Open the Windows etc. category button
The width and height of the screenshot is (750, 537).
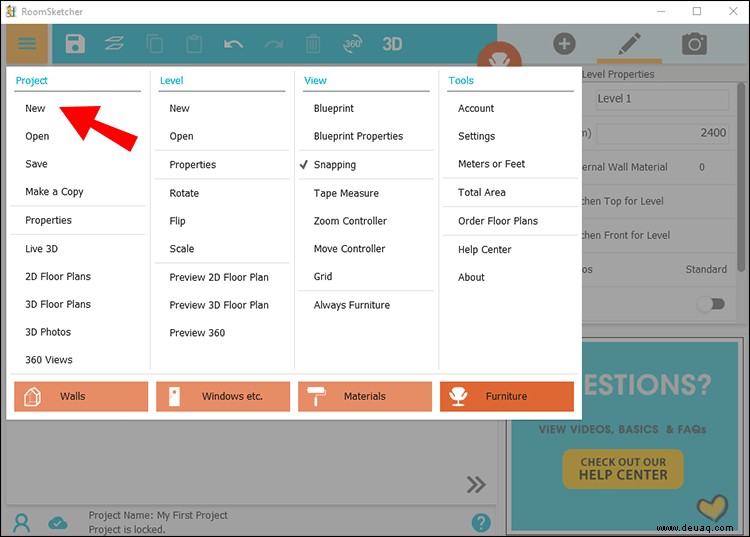click(x=223, y=396)
